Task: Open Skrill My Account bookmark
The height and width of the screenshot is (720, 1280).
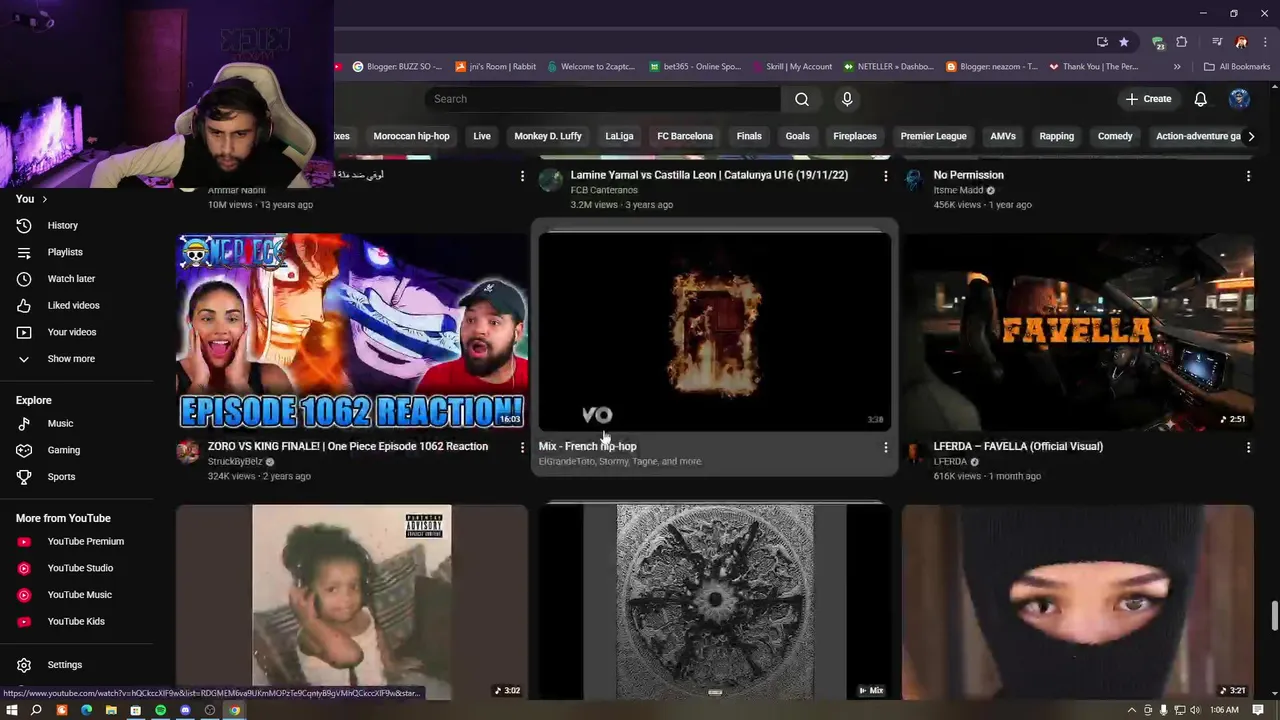Action: (791, 67)
